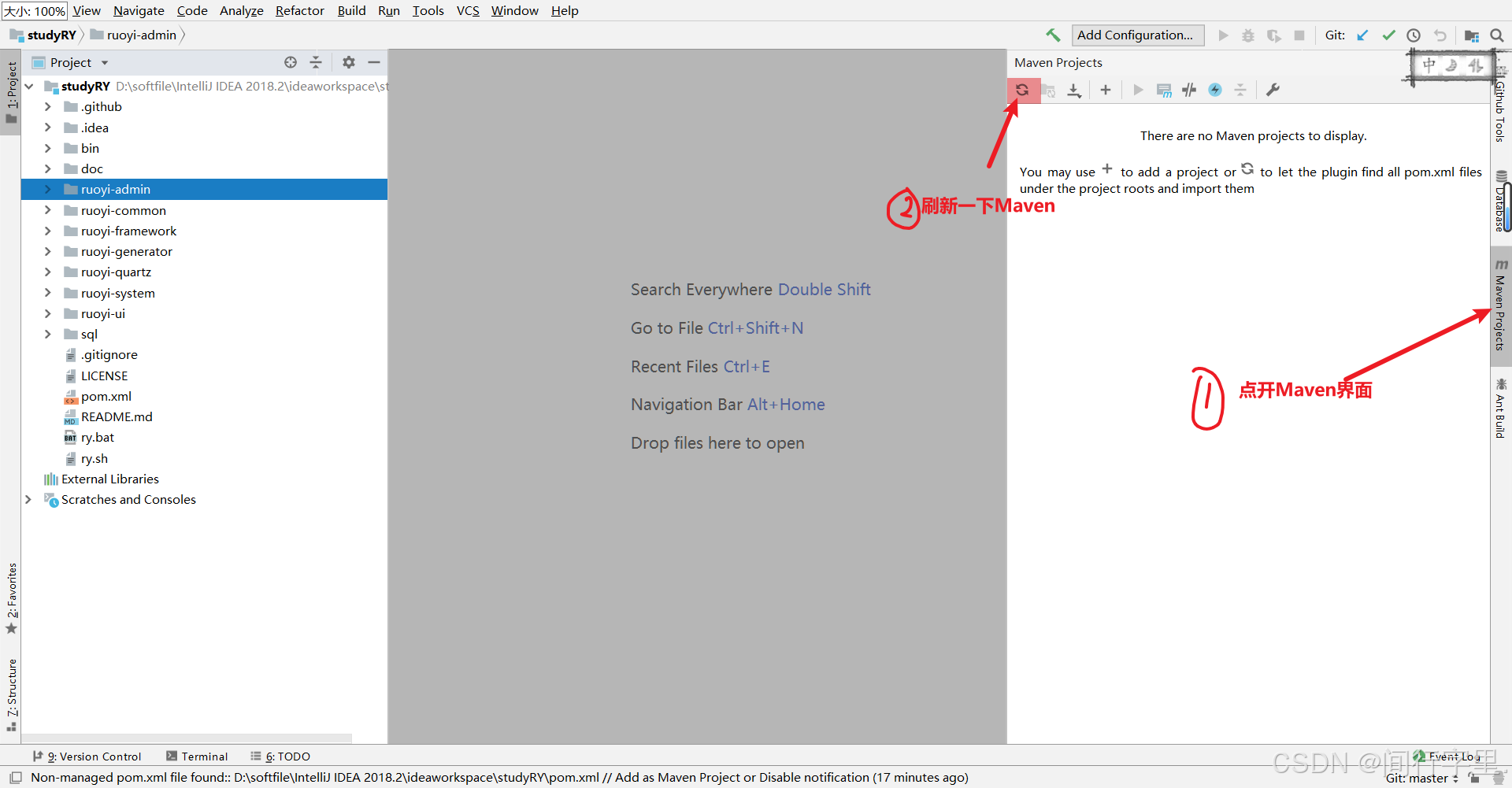Hide the Project panel with minus icon
Image resolution: width=1512 pixels, height=788 pixels.
tap(374, 62)
